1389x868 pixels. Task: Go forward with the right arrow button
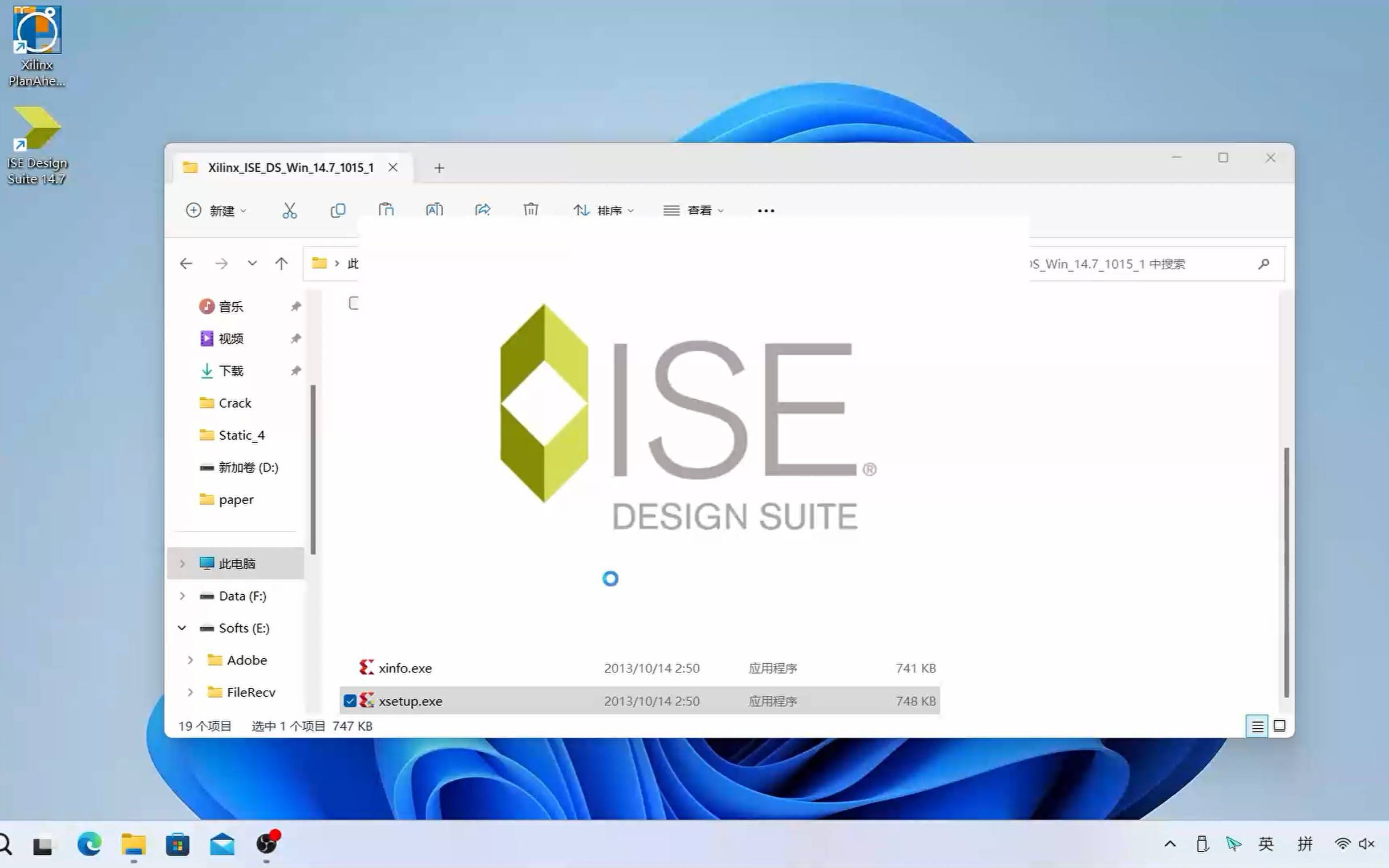221,263
